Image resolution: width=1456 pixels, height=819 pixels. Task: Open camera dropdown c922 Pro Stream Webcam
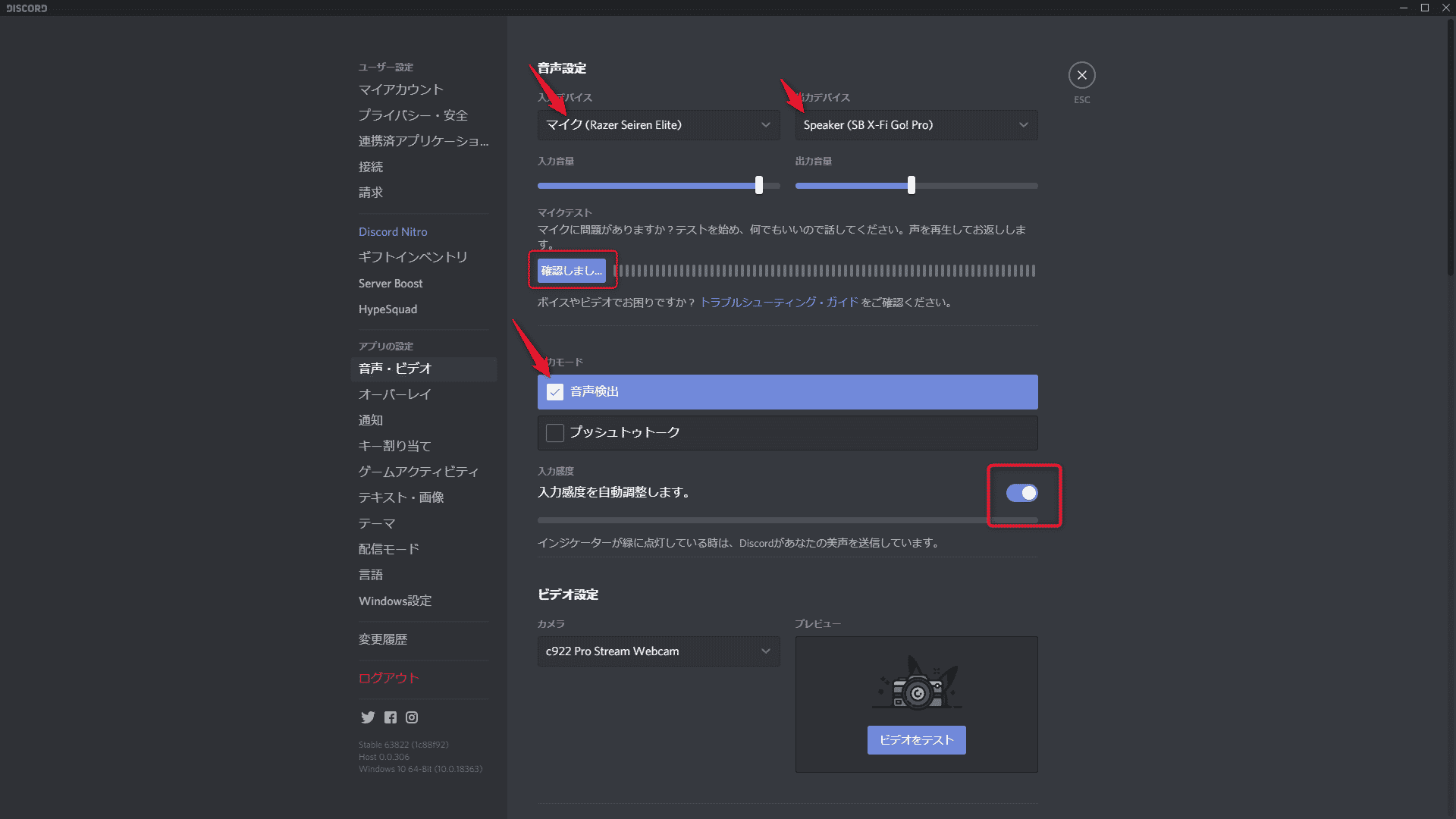point(658,651)
